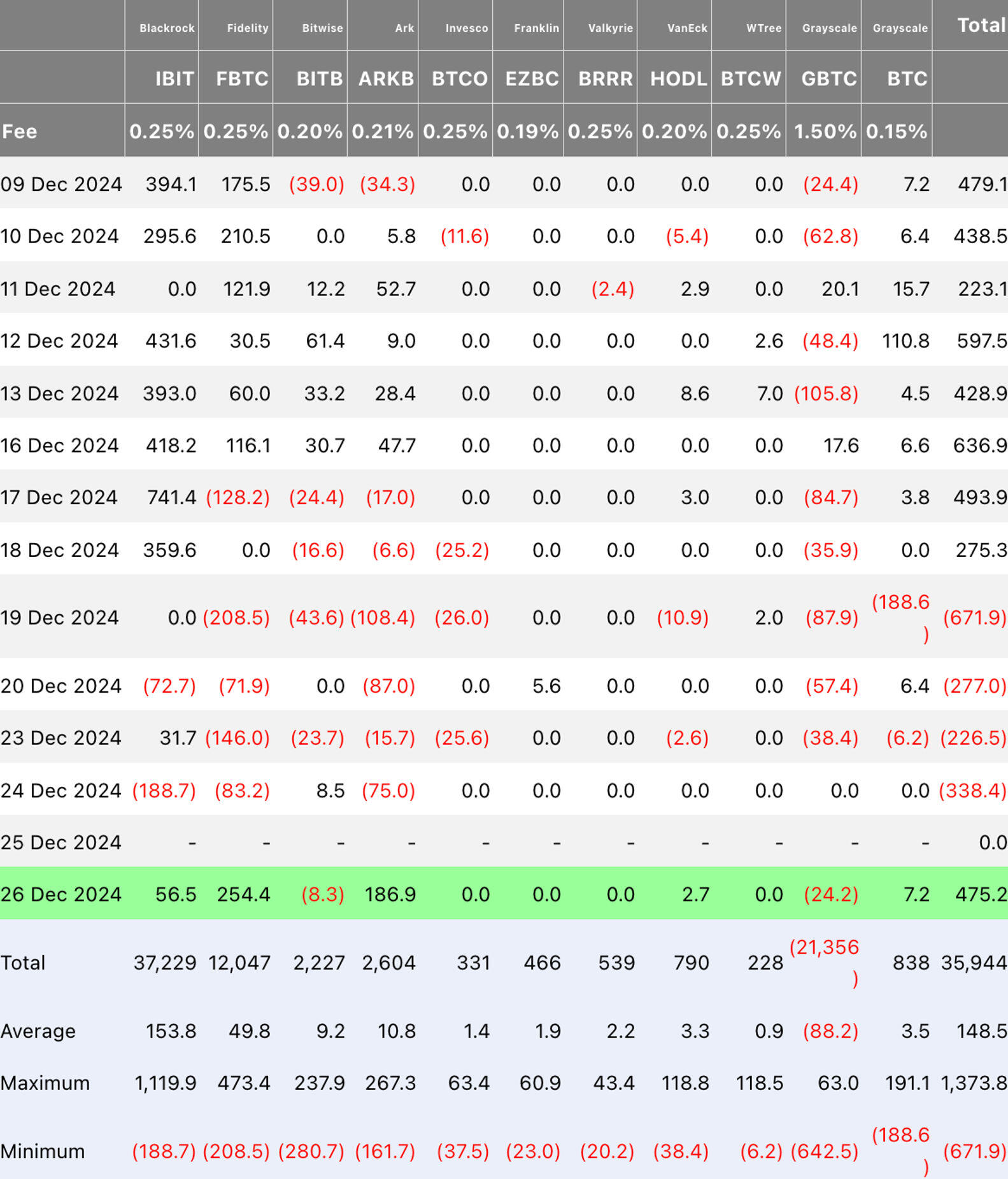Select the 26 Dec FBTC value 254.4

(x=243, y=894)
